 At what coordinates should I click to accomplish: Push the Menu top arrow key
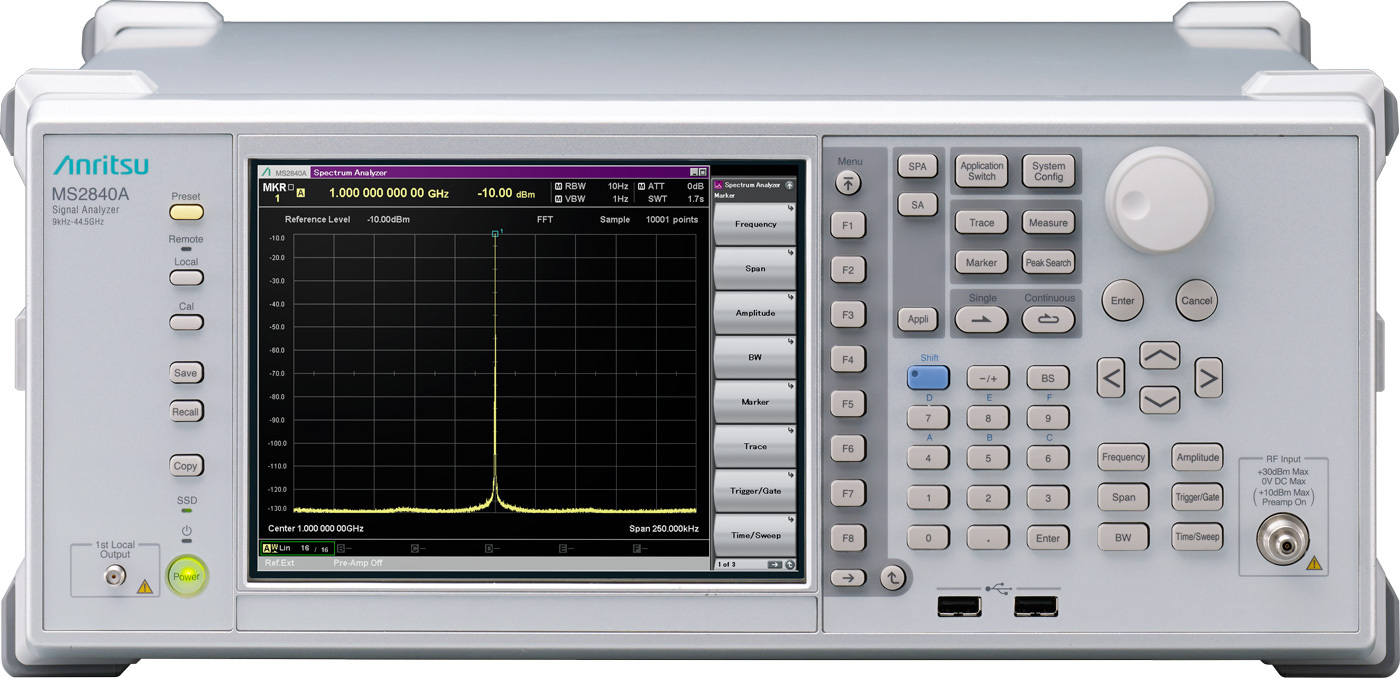click(x=848, y=183)
